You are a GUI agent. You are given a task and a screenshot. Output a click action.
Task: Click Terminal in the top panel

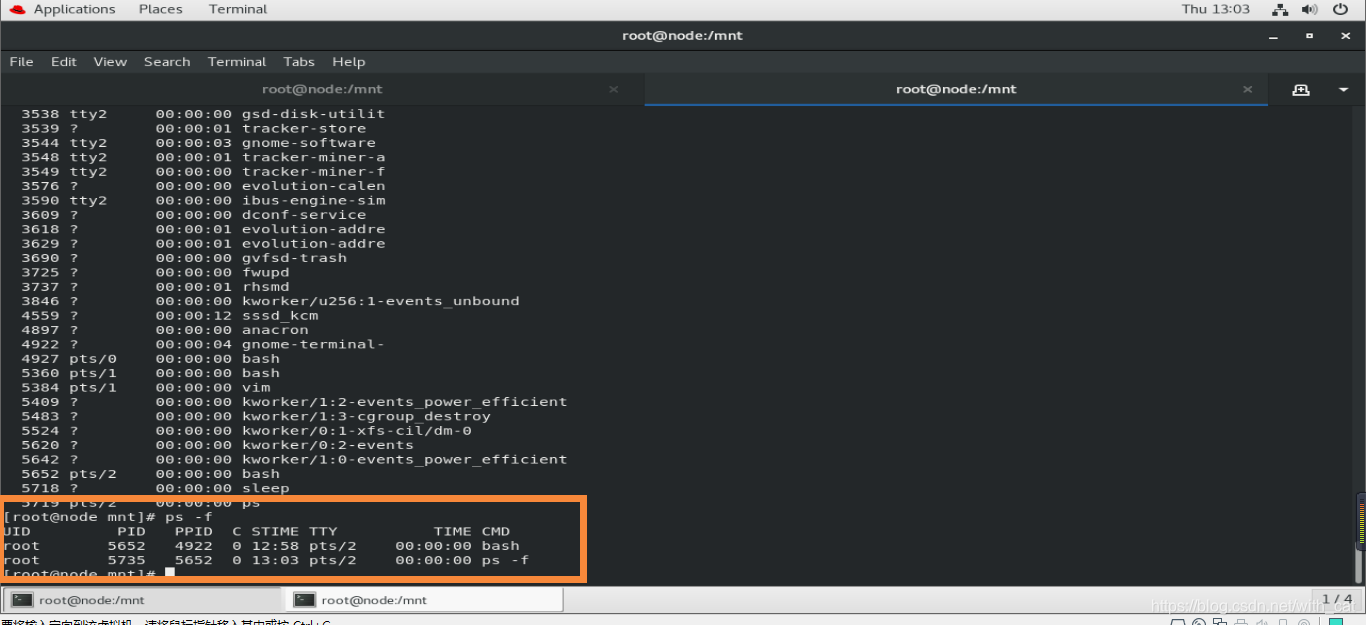[238, 9]
